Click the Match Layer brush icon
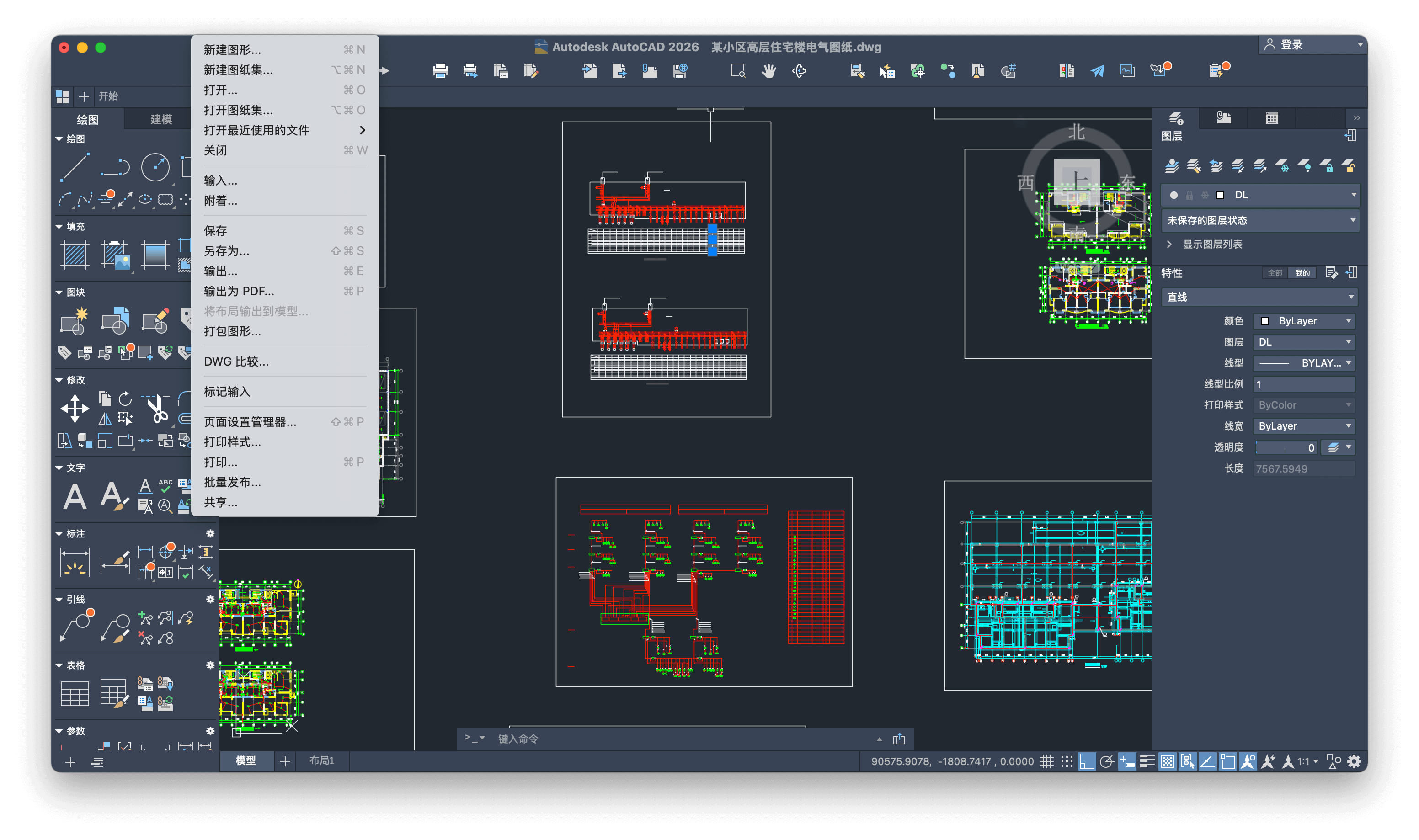The height and width of the screenshot is (840, 1419). tap(1193, 166)
